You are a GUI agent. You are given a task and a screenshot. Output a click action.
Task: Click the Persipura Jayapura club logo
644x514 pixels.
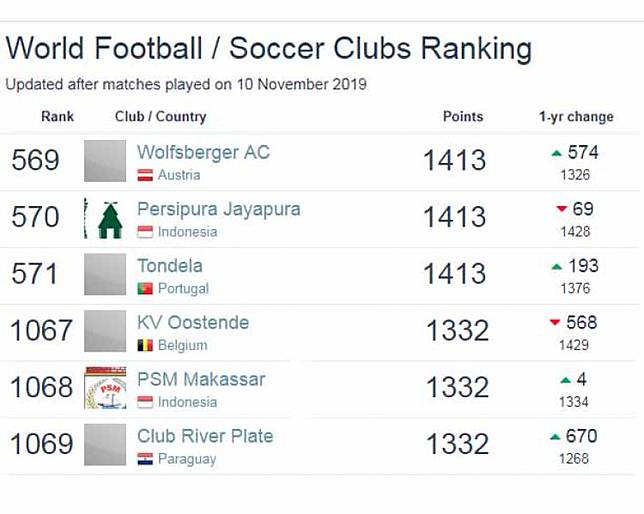105,218
